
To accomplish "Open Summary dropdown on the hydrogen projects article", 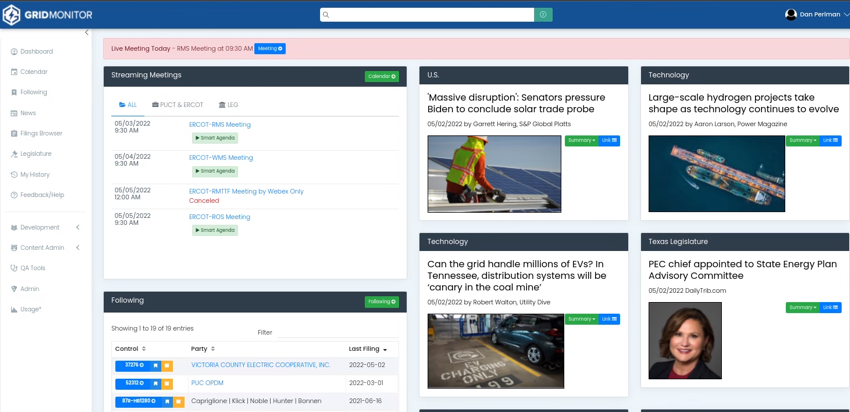I will pyautogui.click(x=803, y=140).
